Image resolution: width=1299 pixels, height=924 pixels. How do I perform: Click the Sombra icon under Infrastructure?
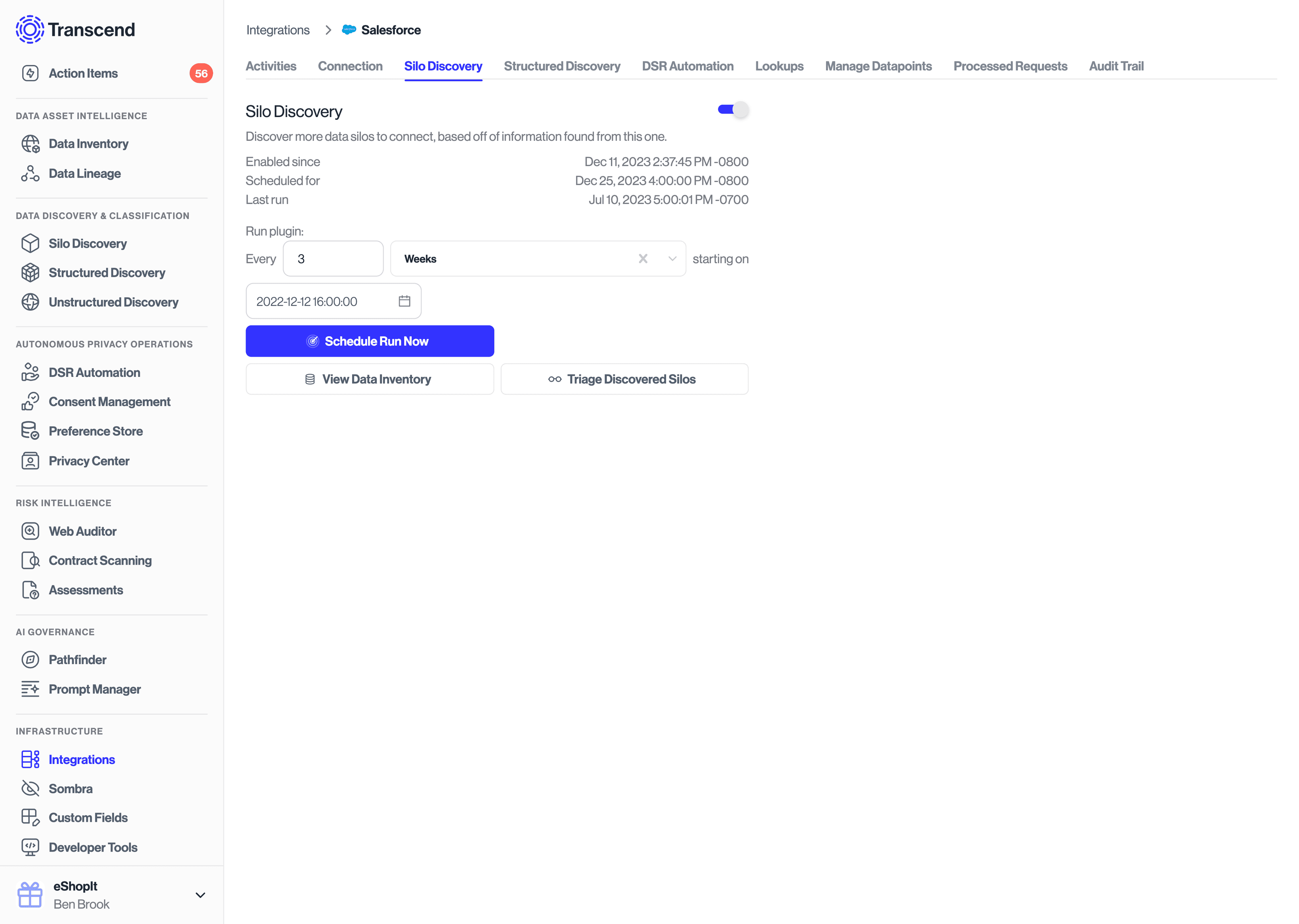click(x=30, y=789)
